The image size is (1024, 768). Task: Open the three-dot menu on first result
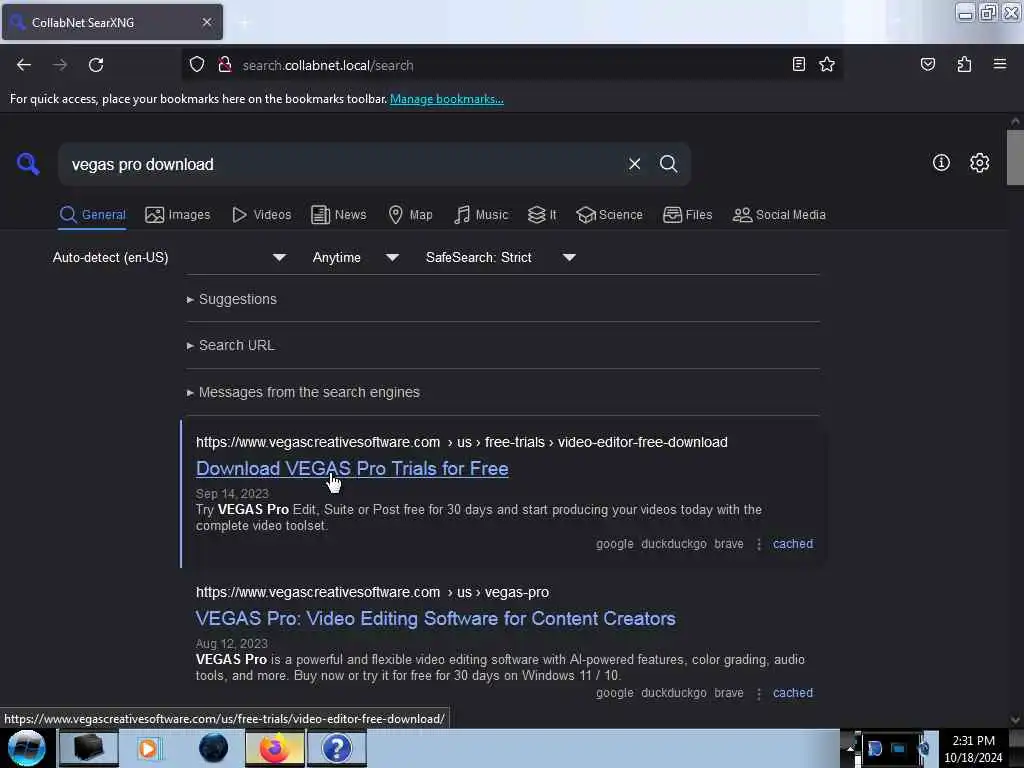tap(758, 544)
